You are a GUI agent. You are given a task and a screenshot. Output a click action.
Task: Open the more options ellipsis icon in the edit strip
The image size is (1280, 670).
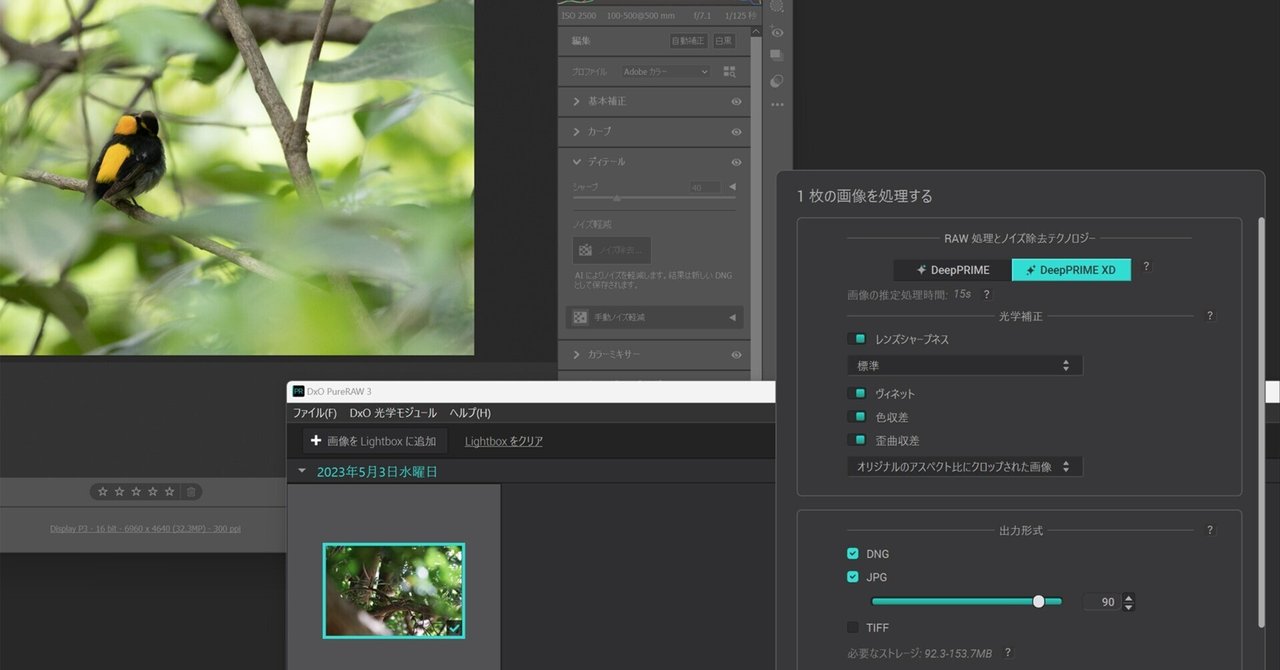pos(777,104)
